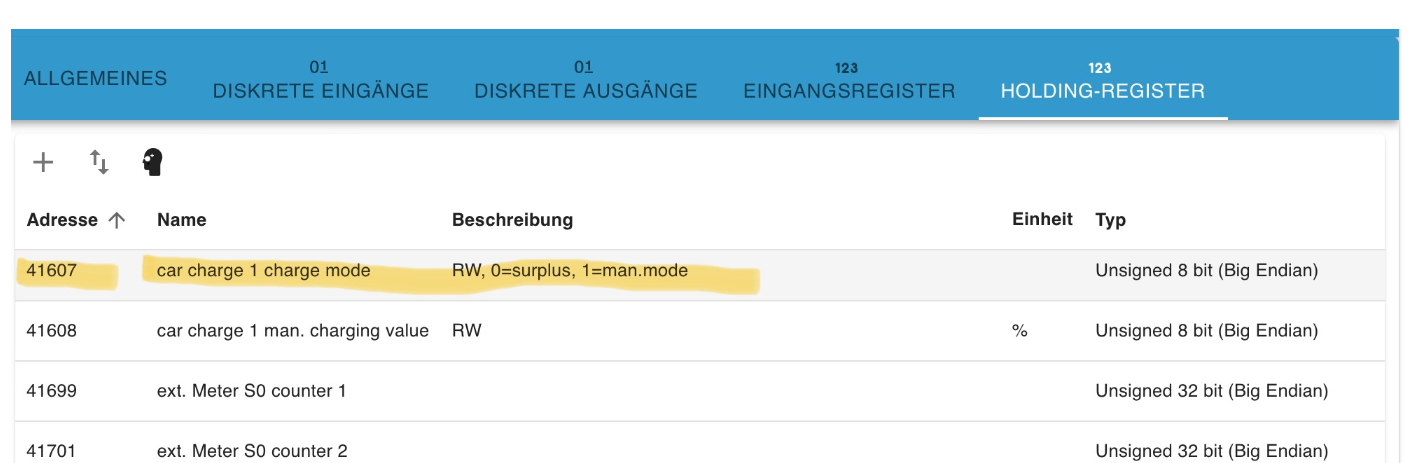Edit description 'RW, 0=surplus, 1=man.mode'
This screenshot has width=1416, height=463.
click(x=570, y=271)
